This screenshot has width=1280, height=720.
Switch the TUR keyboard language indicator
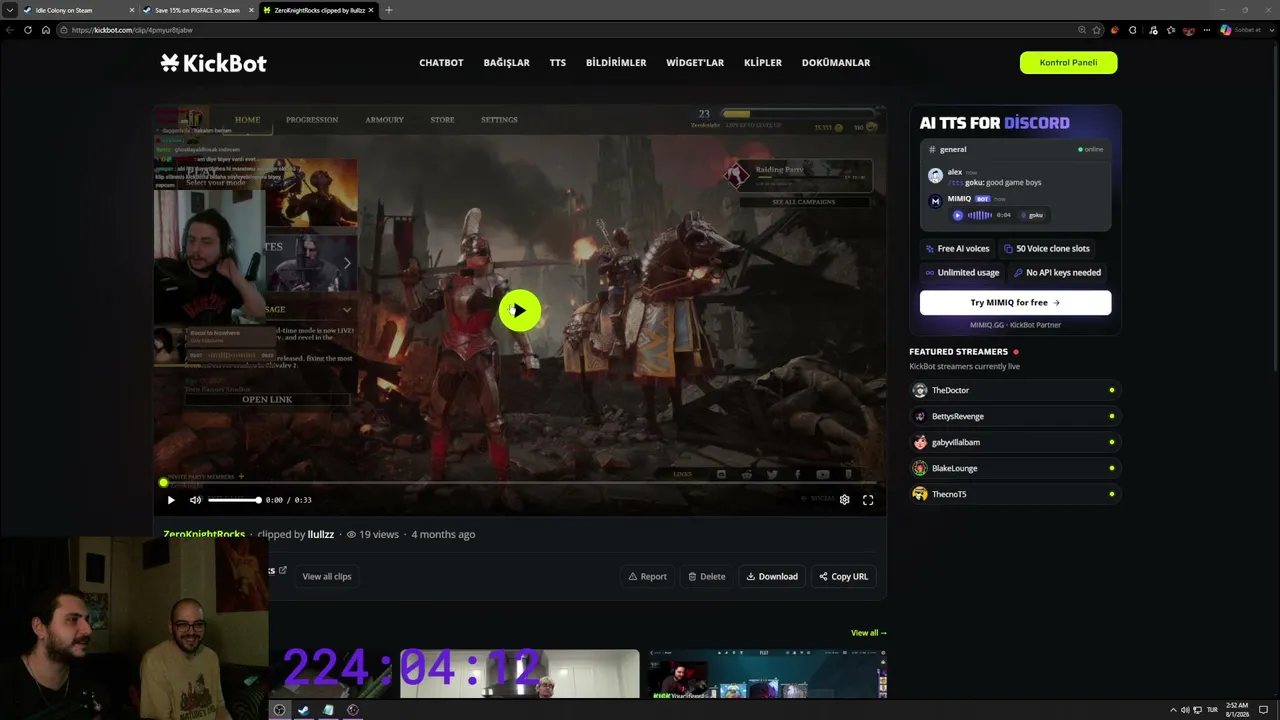pyautogui.click(x=1212, y=710)
